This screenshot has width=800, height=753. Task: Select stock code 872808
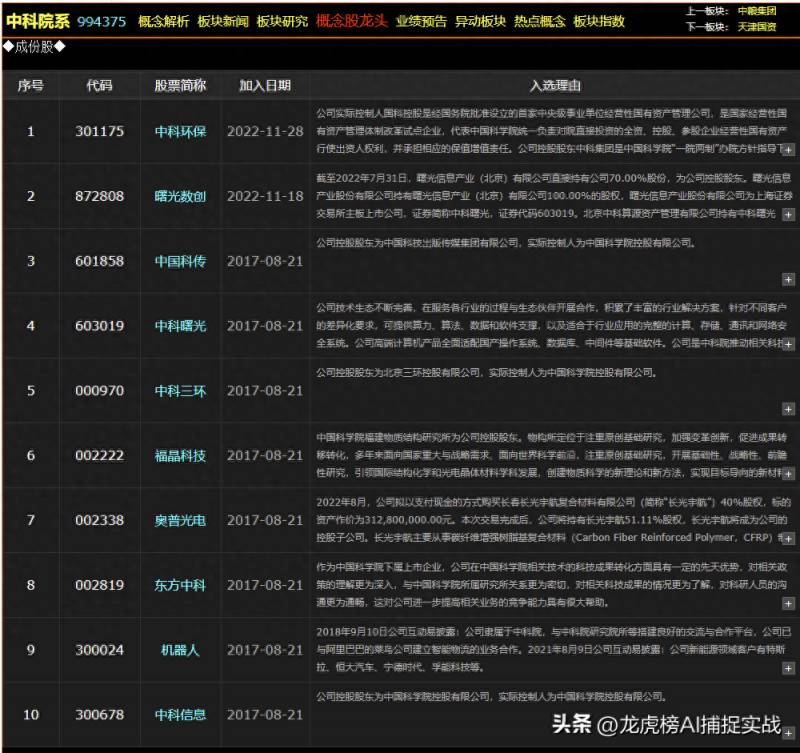(99, 196)
